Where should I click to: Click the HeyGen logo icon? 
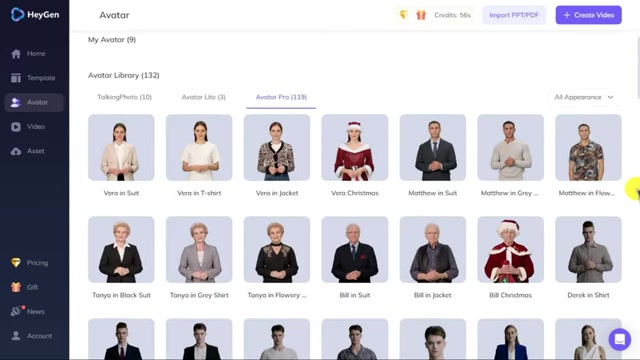pos(17,15)
